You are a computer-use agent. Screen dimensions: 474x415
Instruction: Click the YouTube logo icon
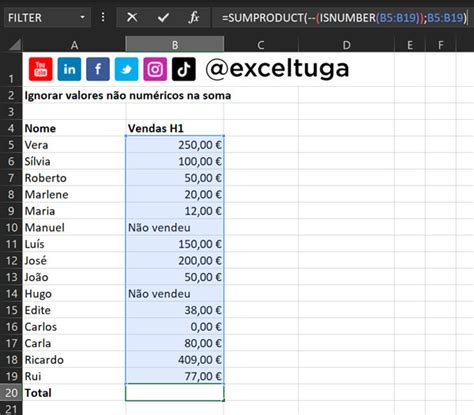tap(40, 69)
